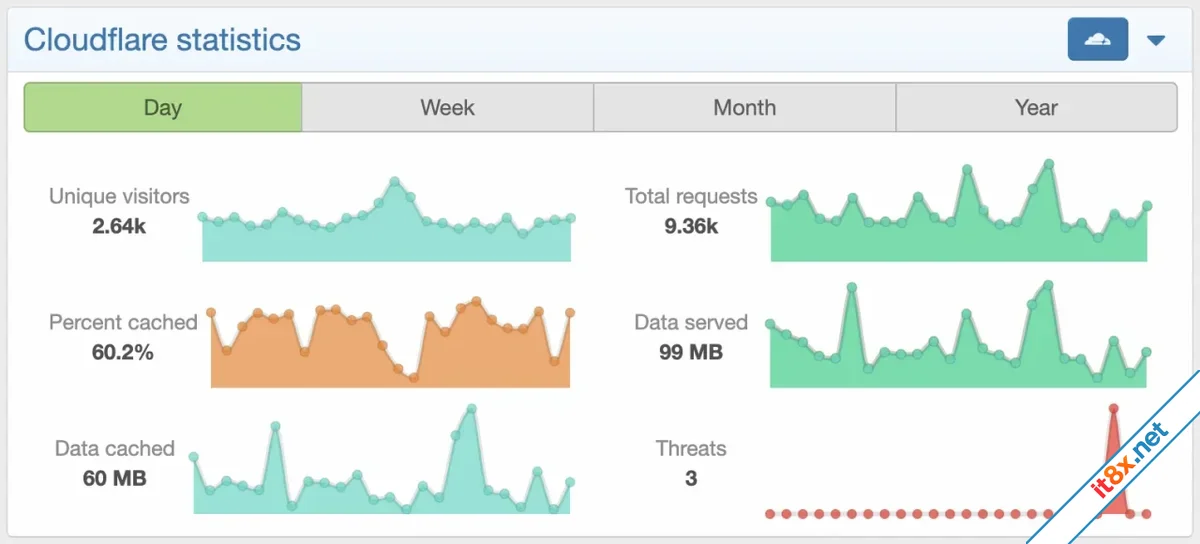Click the 60.2% percent cached value
This screenshot has width=1200, height=544.
[123, 352]
